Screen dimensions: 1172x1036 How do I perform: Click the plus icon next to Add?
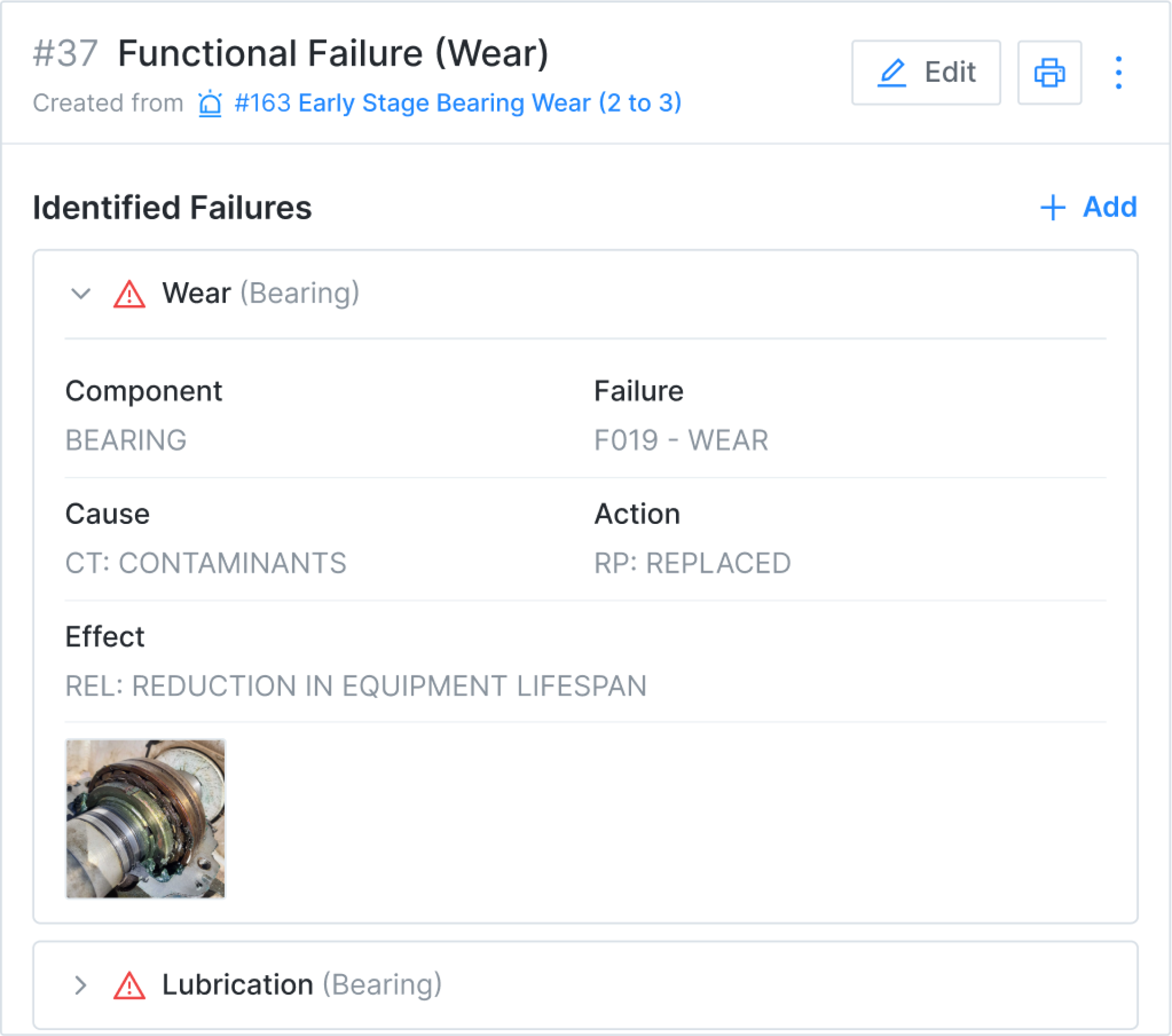pos(1053,207)
